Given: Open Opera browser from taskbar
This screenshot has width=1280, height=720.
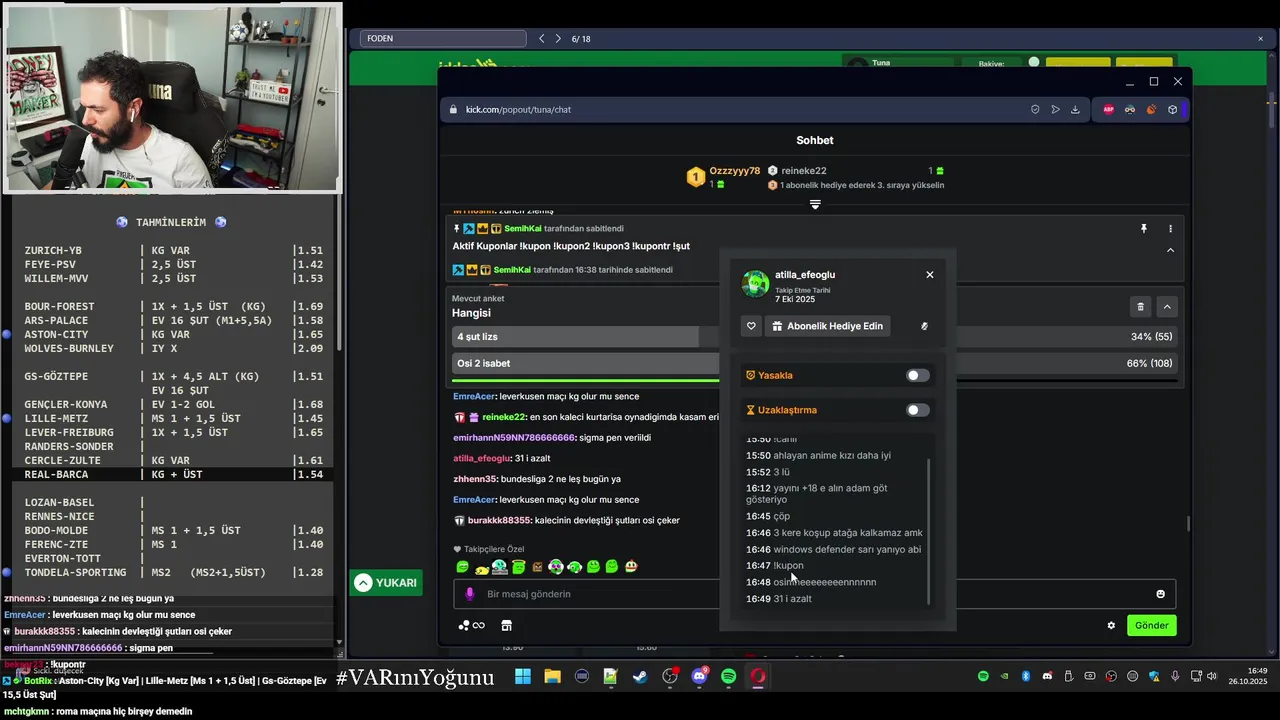Looking at the screenshot, I should click(x=758, y=677).
